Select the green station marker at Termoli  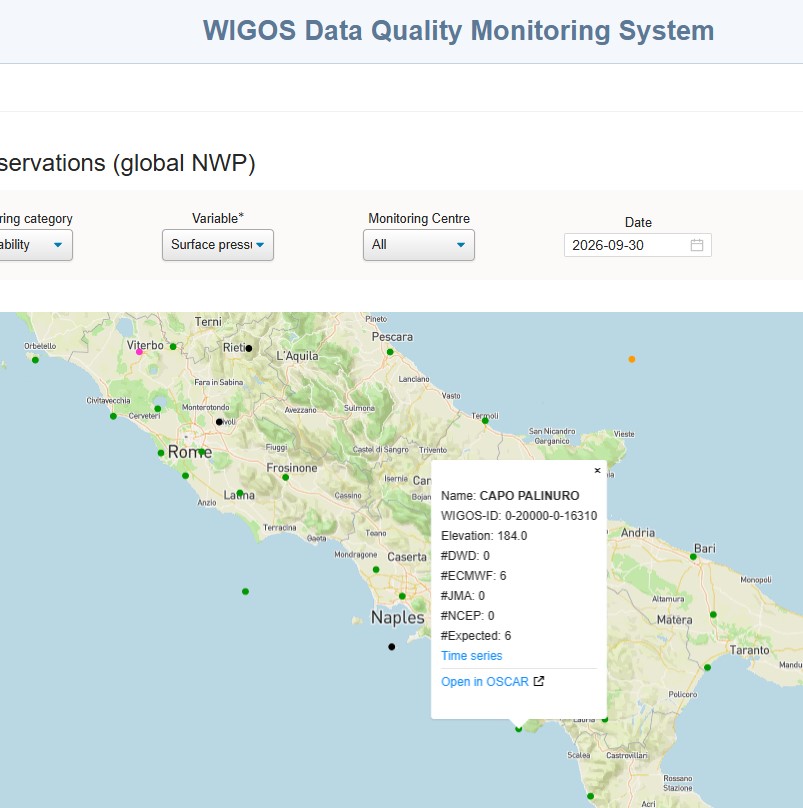tap(485, 421)
